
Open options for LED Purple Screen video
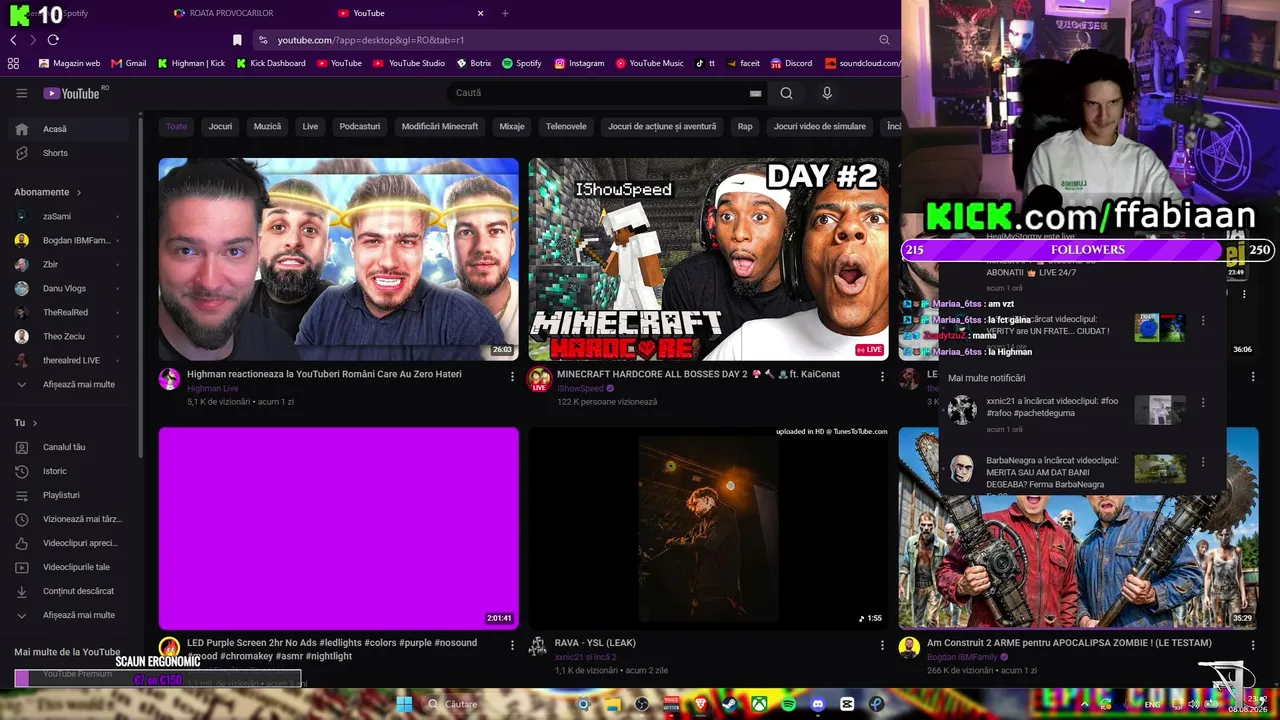(512, 646)
